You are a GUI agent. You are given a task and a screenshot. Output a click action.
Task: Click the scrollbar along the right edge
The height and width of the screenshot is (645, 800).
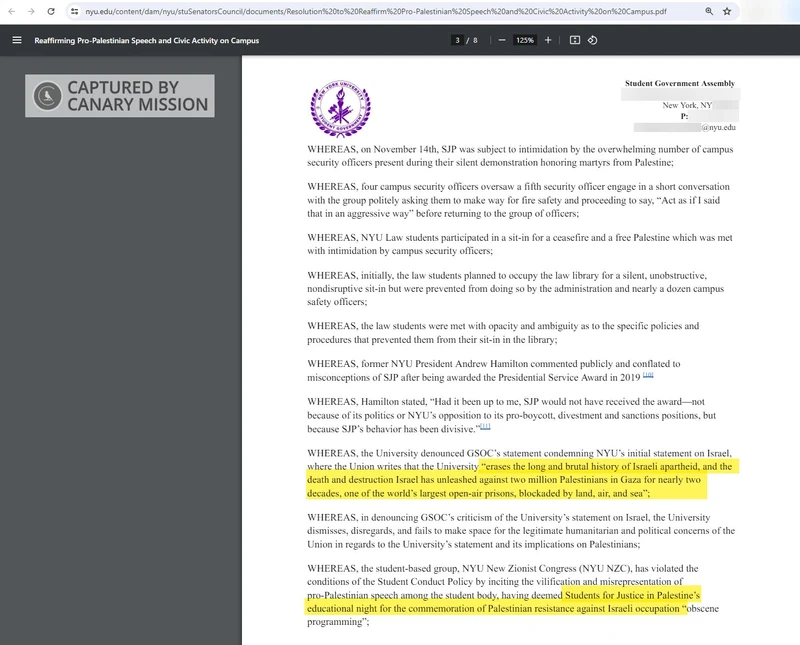(793, 300)
